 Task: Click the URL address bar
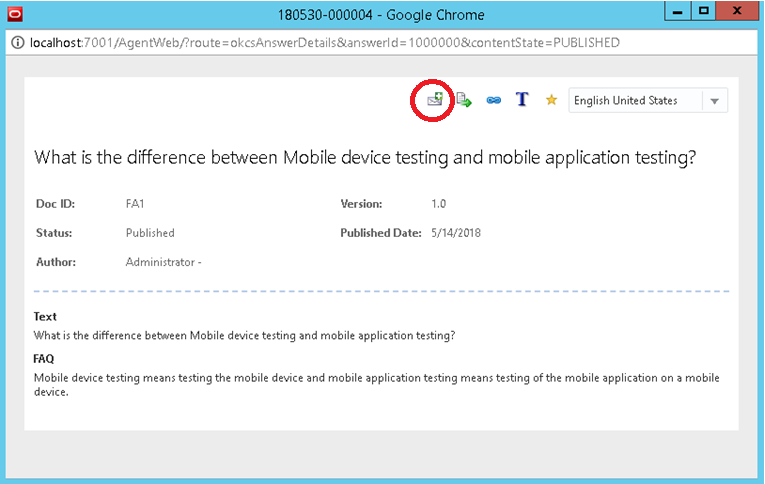tap(382, 43)
